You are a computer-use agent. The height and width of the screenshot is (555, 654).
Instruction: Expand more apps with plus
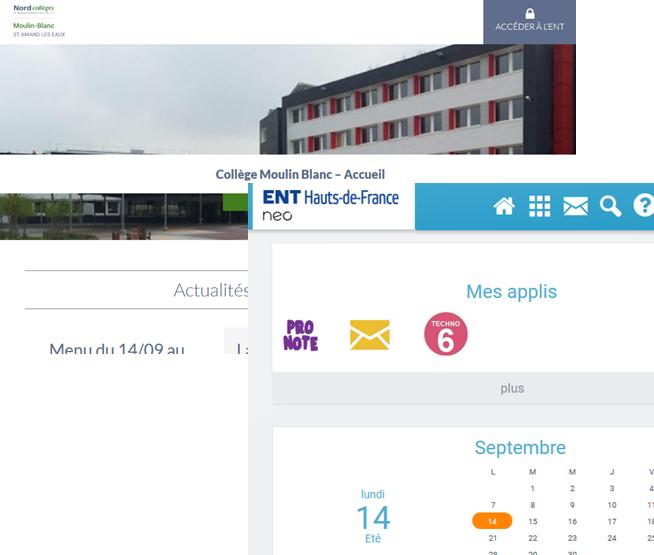(512, 388)
